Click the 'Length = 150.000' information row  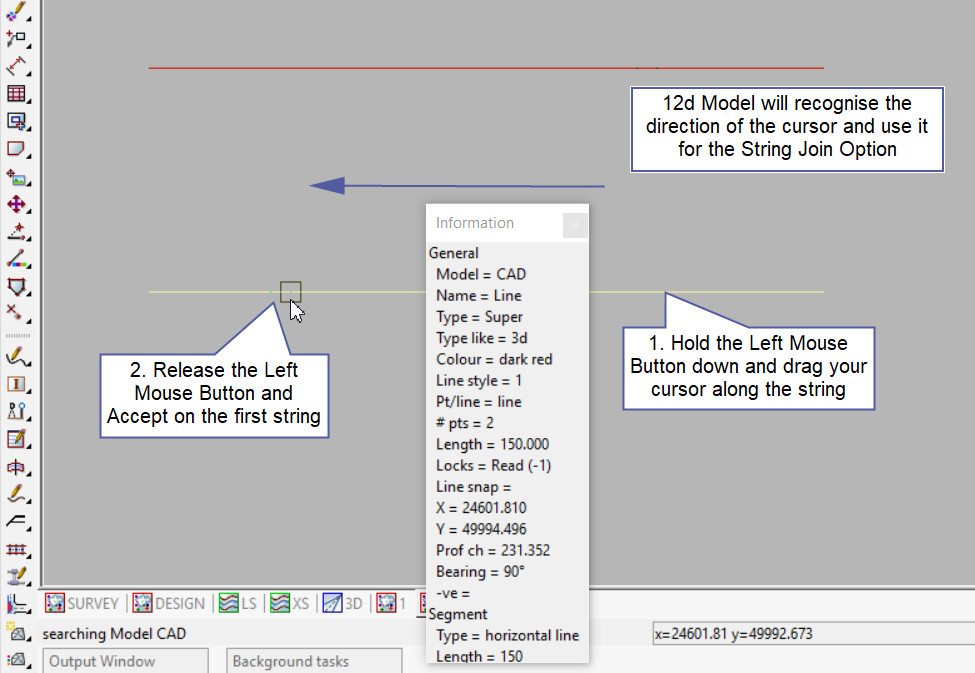pyautogui.click(x=492, y=444)
